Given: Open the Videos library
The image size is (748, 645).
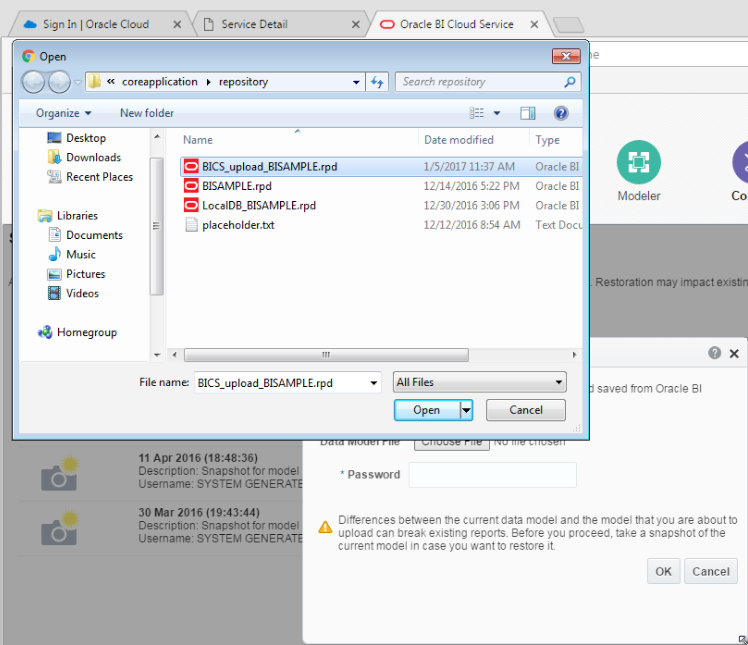Looking at the screenshot, I should 73,293.
